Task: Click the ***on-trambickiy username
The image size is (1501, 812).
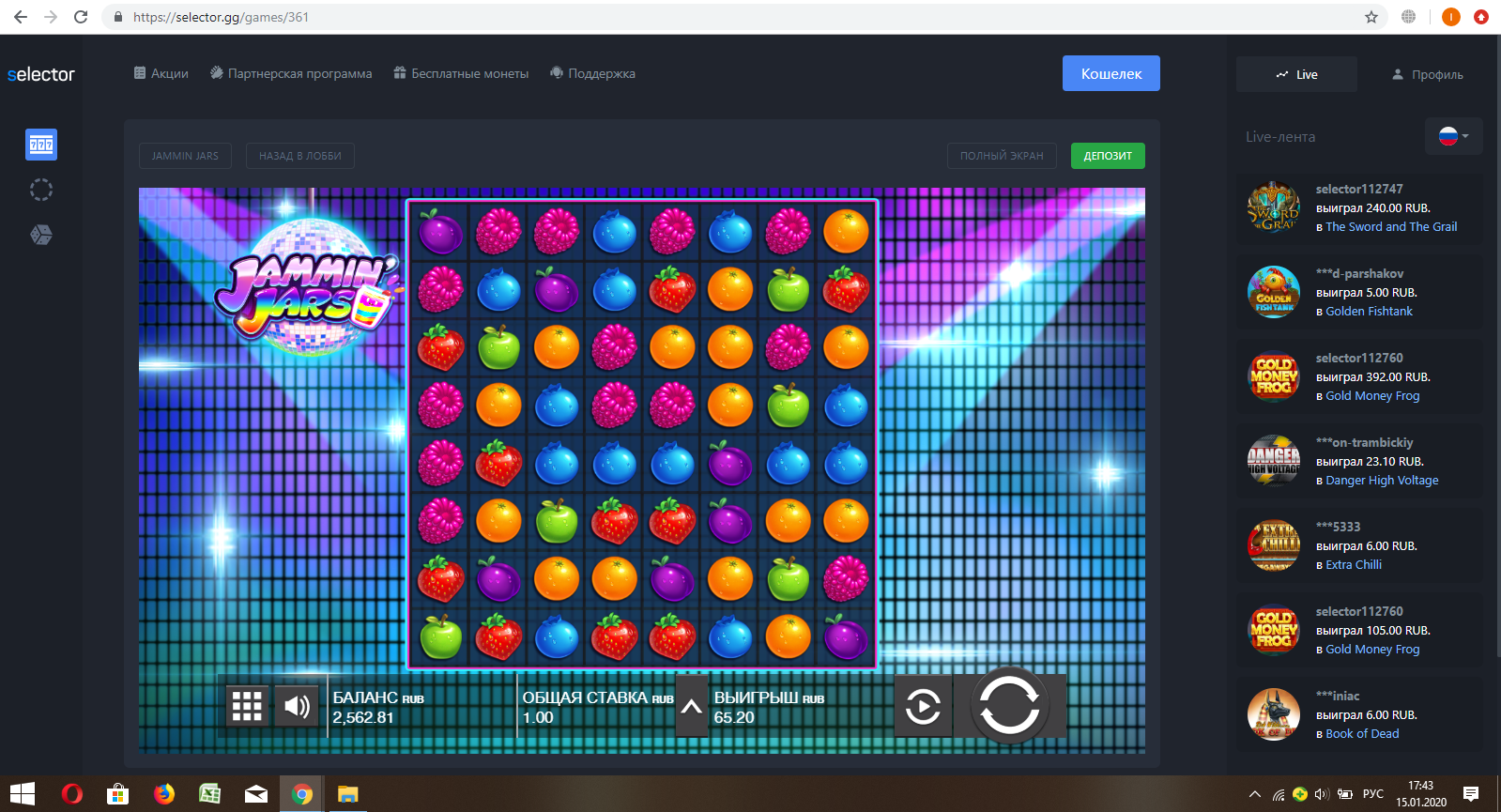Action: [x=1364, y=442]
